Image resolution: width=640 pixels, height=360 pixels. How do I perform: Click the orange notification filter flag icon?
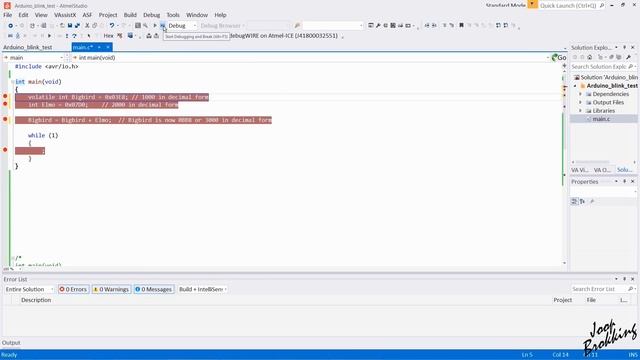tap(532, 4)
